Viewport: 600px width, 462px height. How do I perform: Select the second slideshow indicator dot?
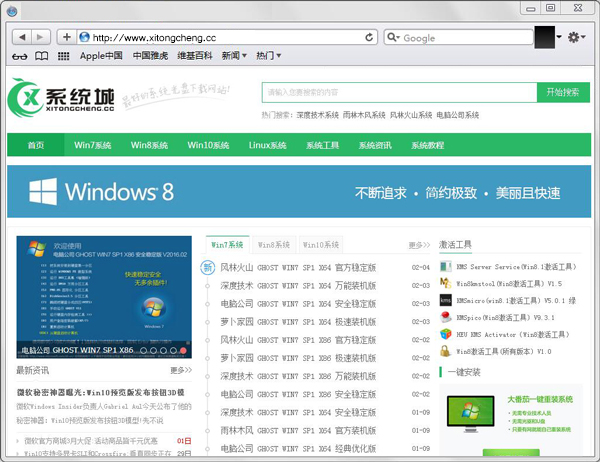153,350
